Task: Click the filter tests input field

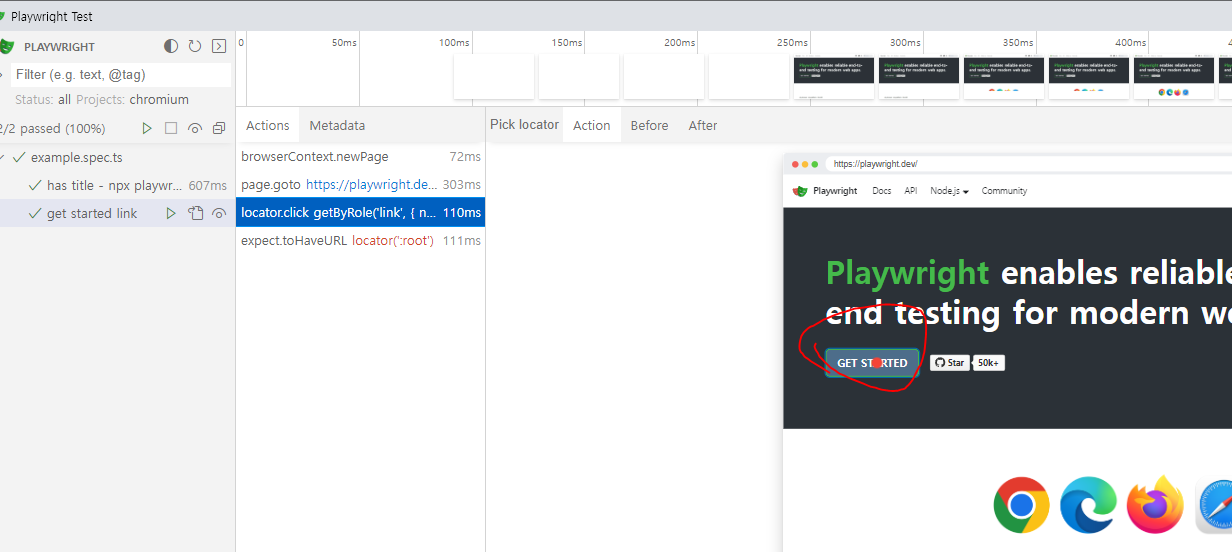Action: (121, 74)
